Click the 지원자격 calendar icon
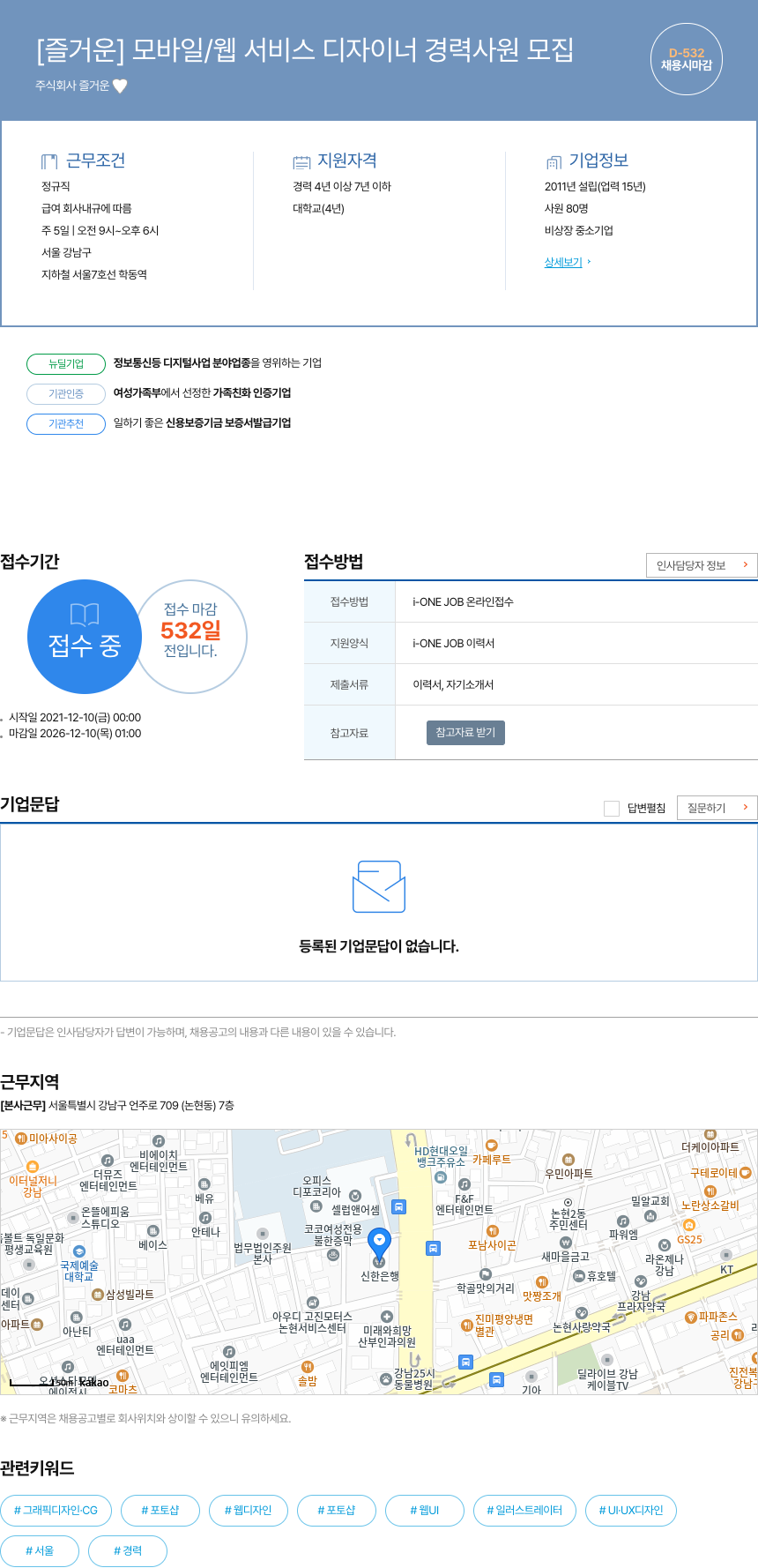The width and height of the screenshot is (758, 1568). 301,161
